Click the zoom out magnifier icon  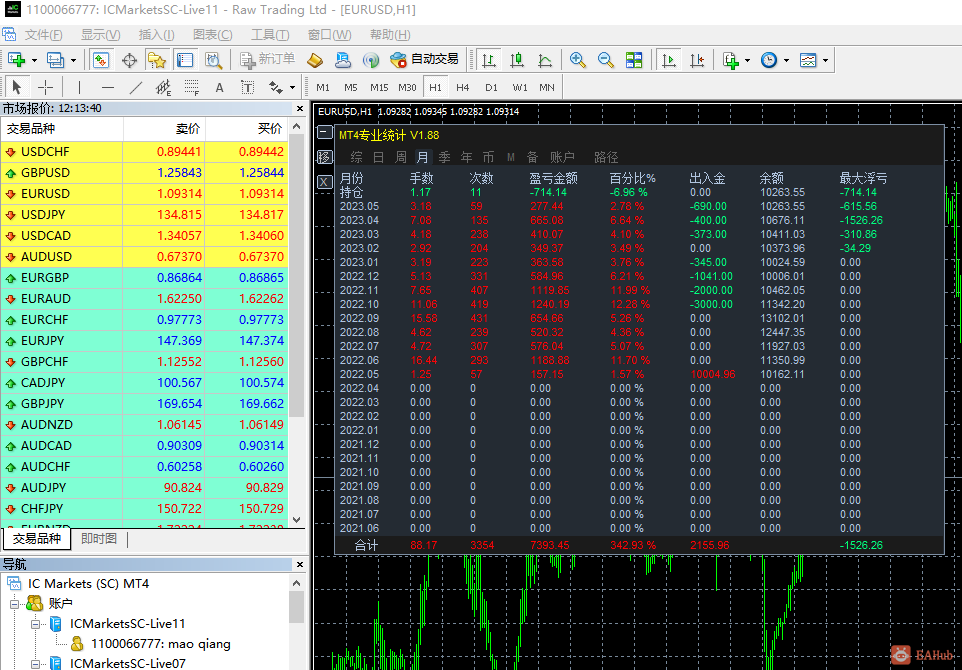605,60
